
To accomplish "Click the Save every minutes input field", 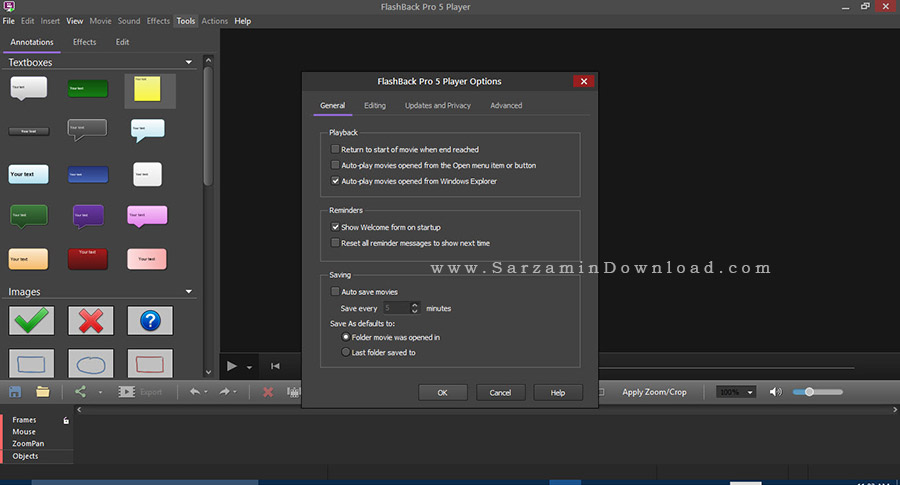I will tap(397, 308).
